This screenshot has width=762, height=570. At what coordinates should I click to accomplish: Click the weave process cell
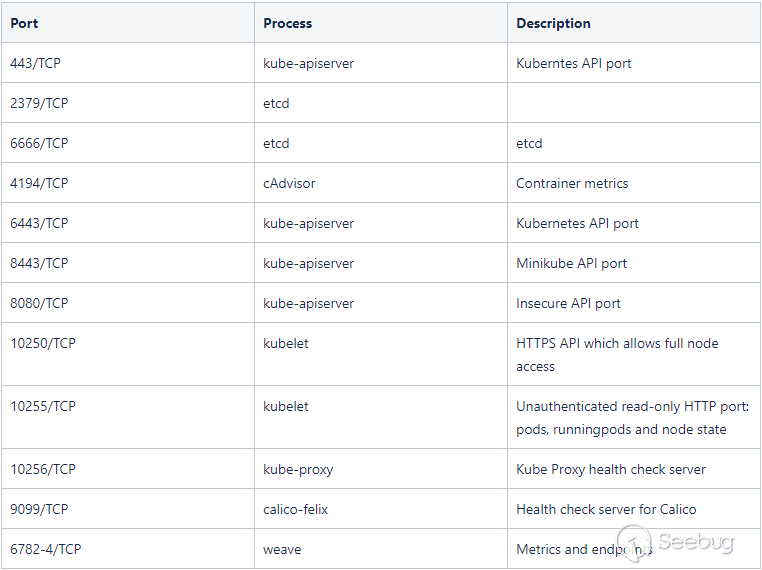coord(282,549)
